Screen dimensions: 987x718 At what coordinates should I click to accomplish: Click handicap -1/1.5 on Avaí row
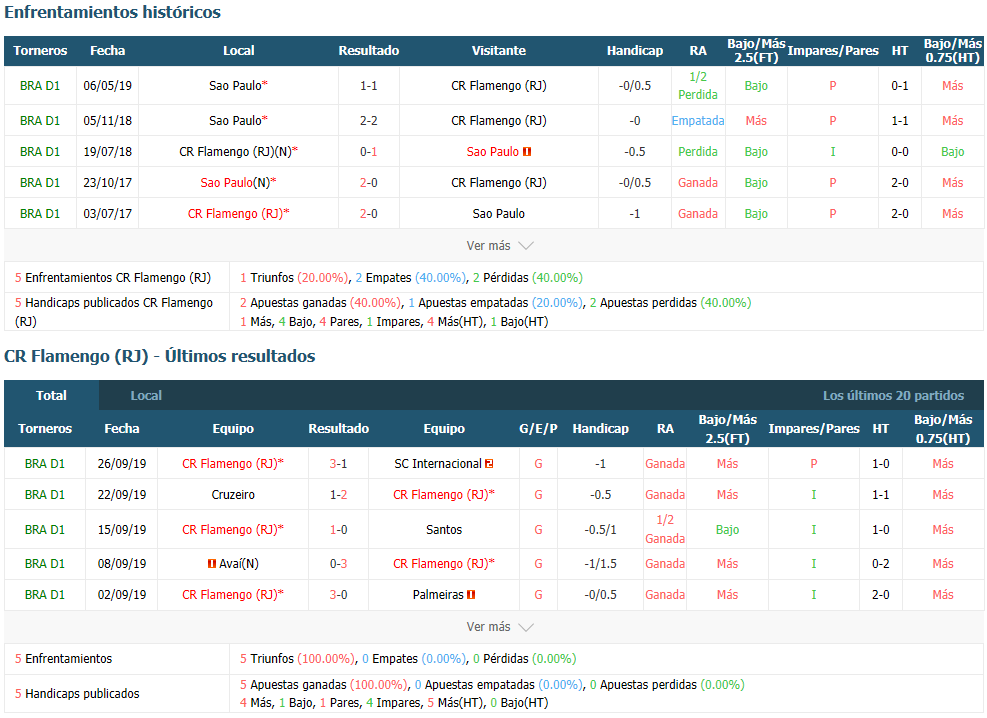(601, 564)
